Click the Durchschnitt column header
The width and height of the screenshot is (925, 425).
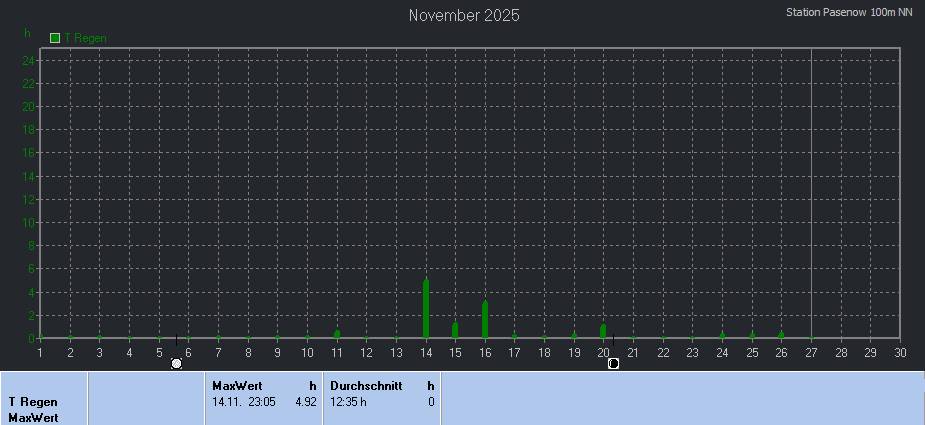click(x=366, y=385)
